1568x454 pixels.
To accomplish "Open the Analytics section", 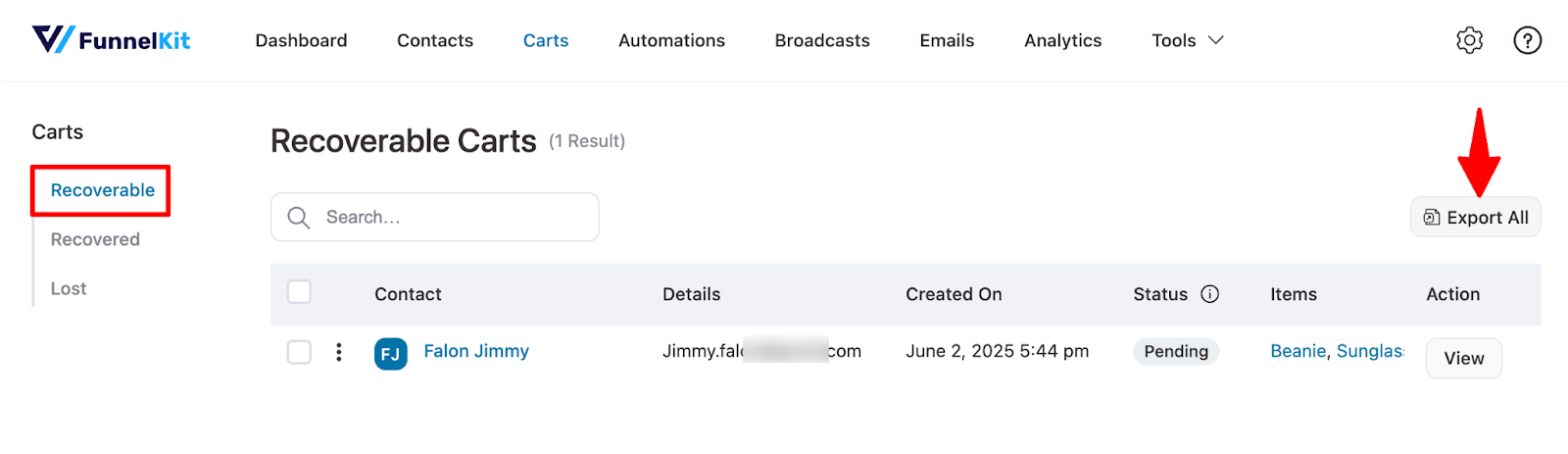I will click(1062, 40).
